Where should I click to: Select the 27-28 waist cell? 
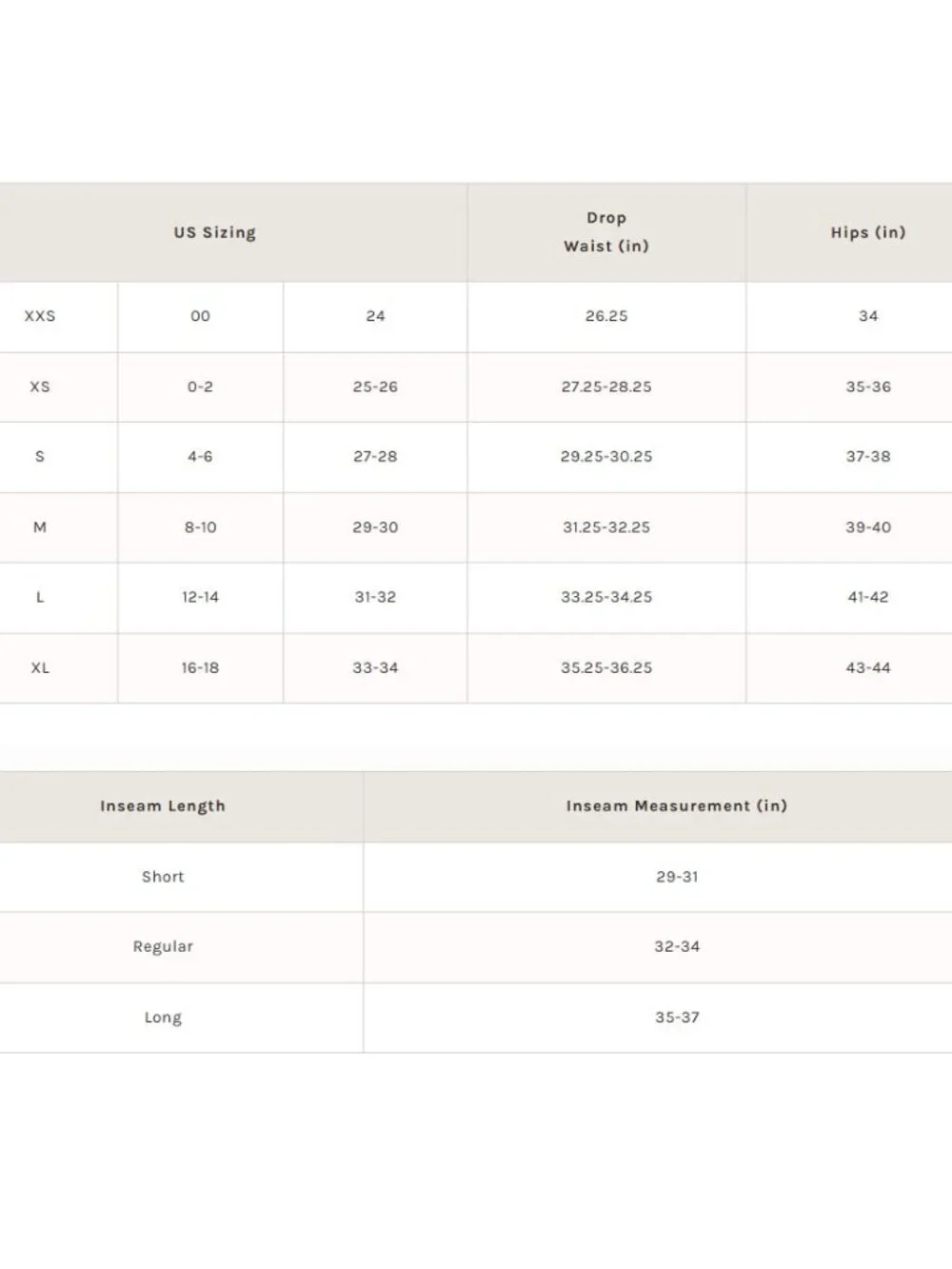point(375,456)
